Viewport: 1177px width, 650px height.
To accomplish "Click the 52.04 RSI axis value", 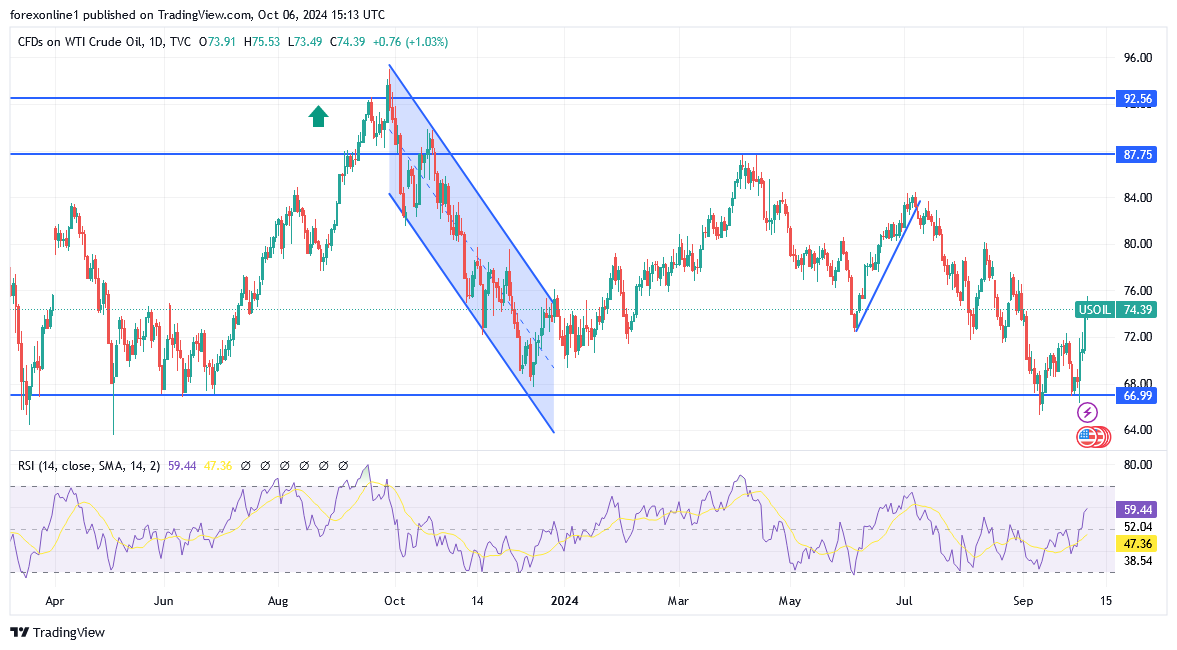I will 1137,527.
